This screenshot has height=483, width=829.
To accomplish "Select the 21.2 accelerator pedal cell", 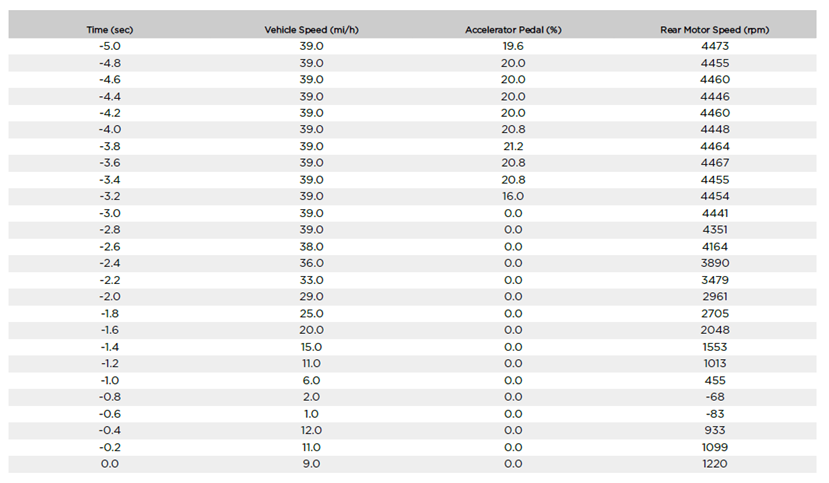I will [513, 146].
